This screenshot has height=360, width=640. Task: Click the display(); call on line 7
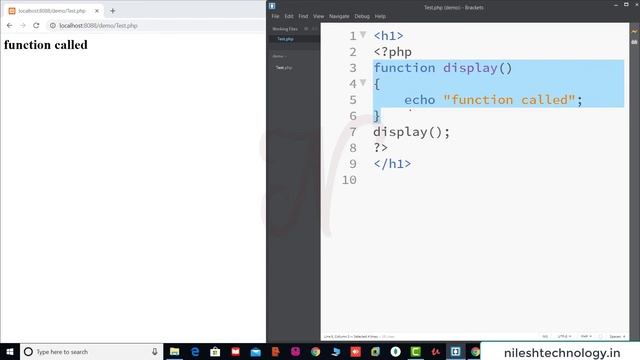(x=411, y=132)
